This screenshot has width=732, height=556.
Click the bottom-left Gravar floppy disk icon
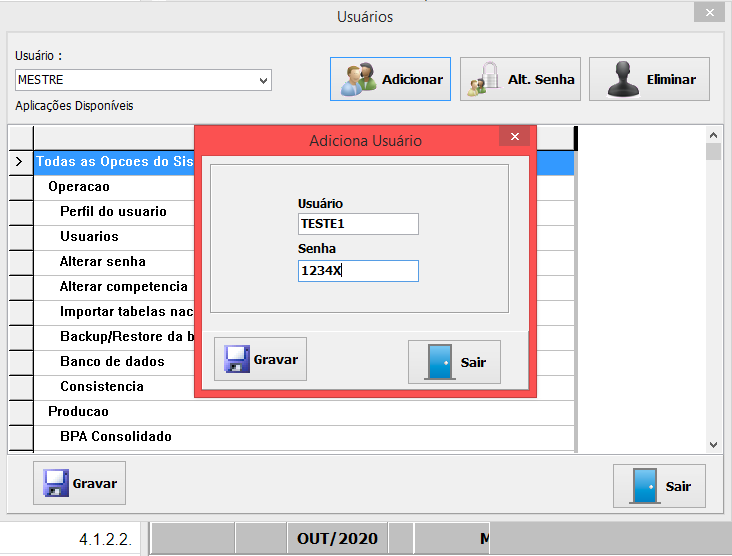(55, 484)
